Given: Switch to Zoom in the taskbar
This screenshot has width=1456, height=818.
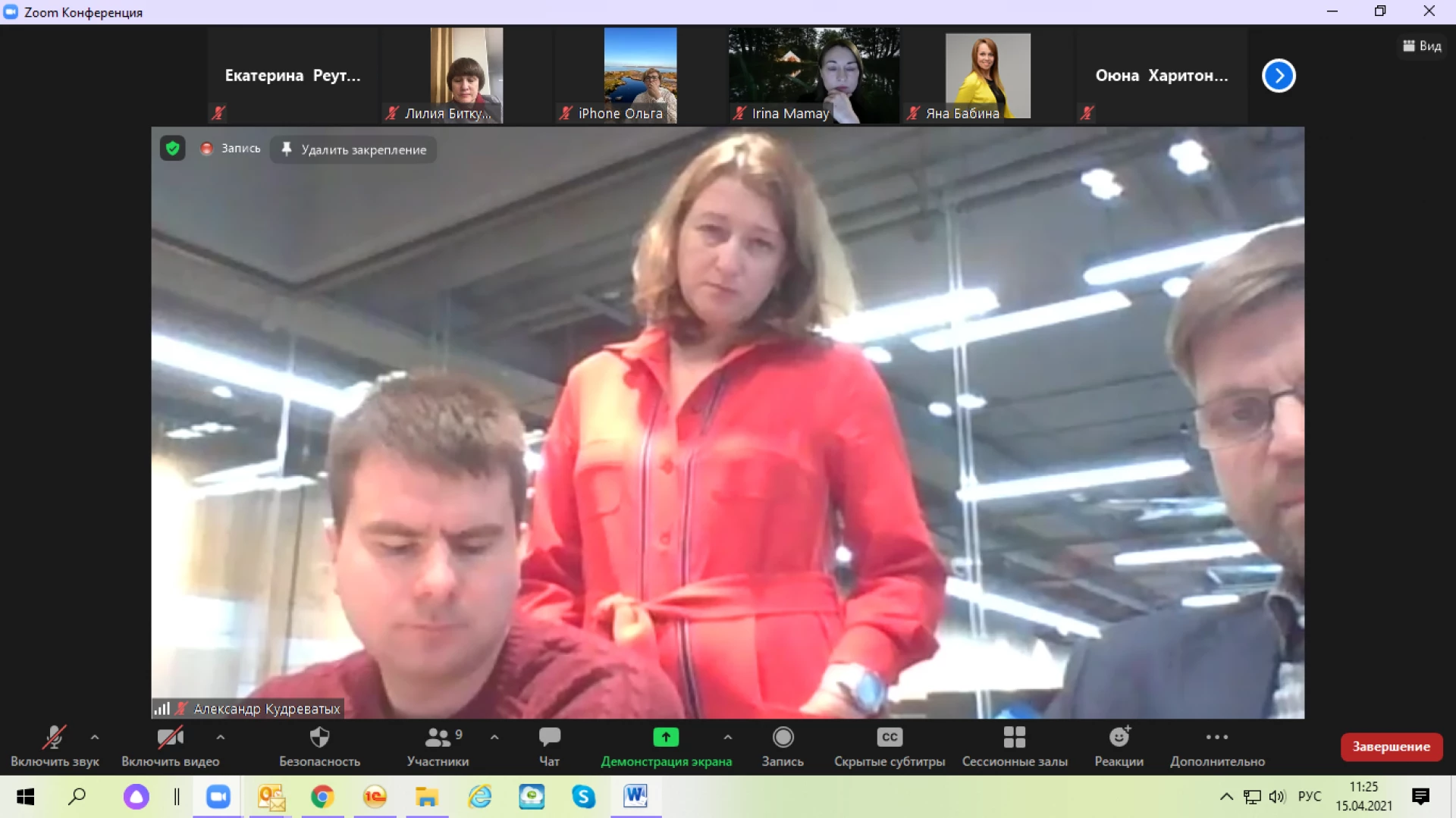Looking at the screenshot, I should 218,796.
